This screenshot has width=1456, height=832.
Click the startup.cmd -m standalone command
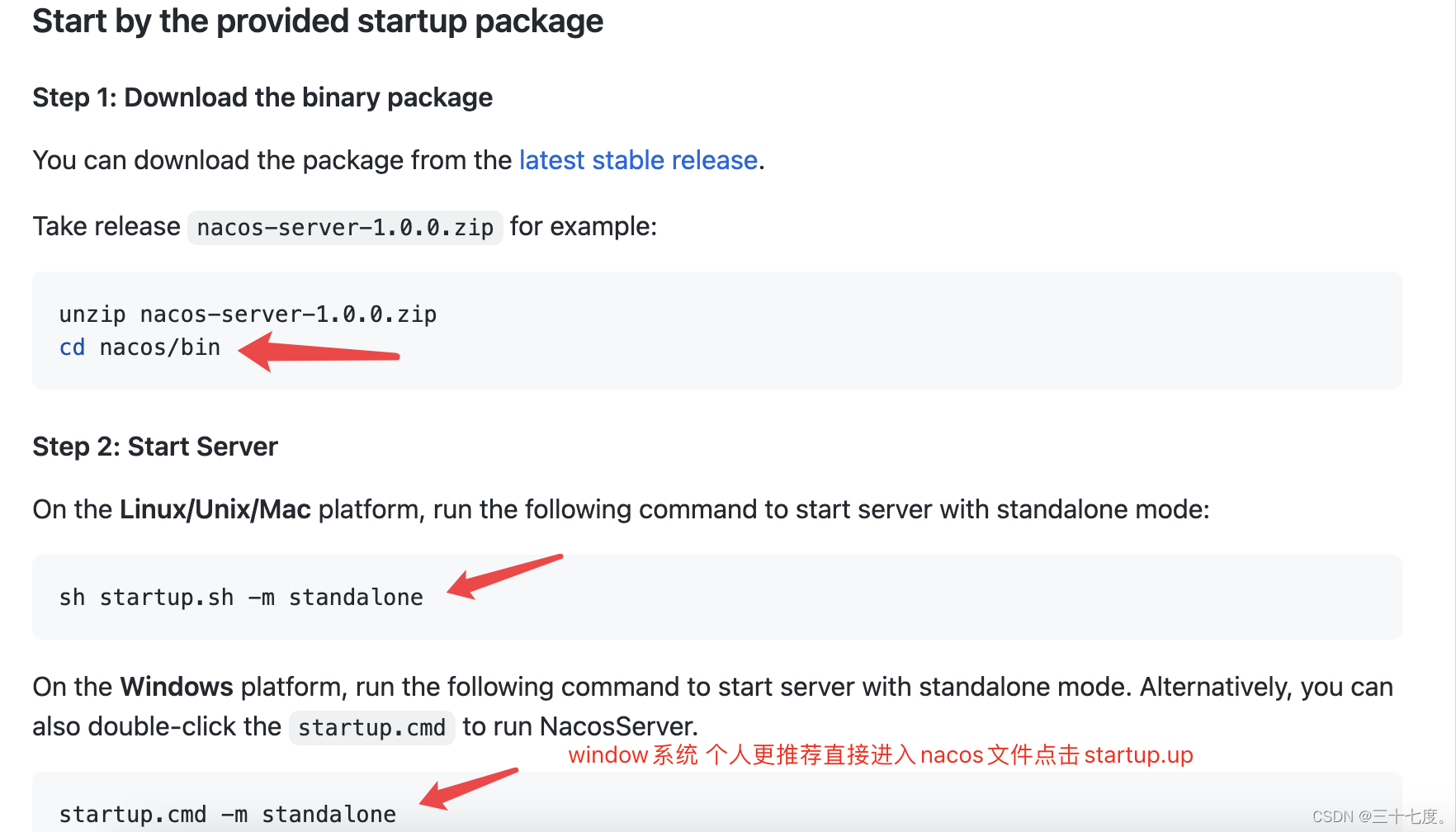[228, 815]
